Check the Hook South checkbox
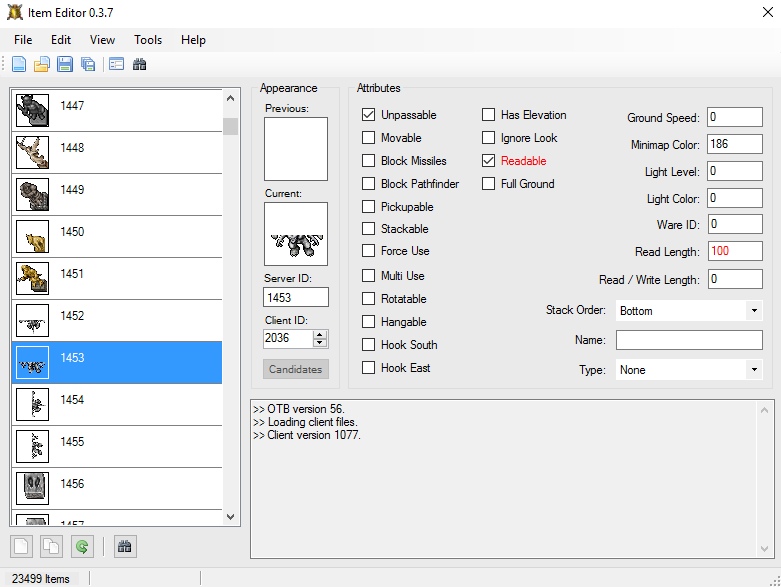Screen dimensions: 781x587 point(369,345)
